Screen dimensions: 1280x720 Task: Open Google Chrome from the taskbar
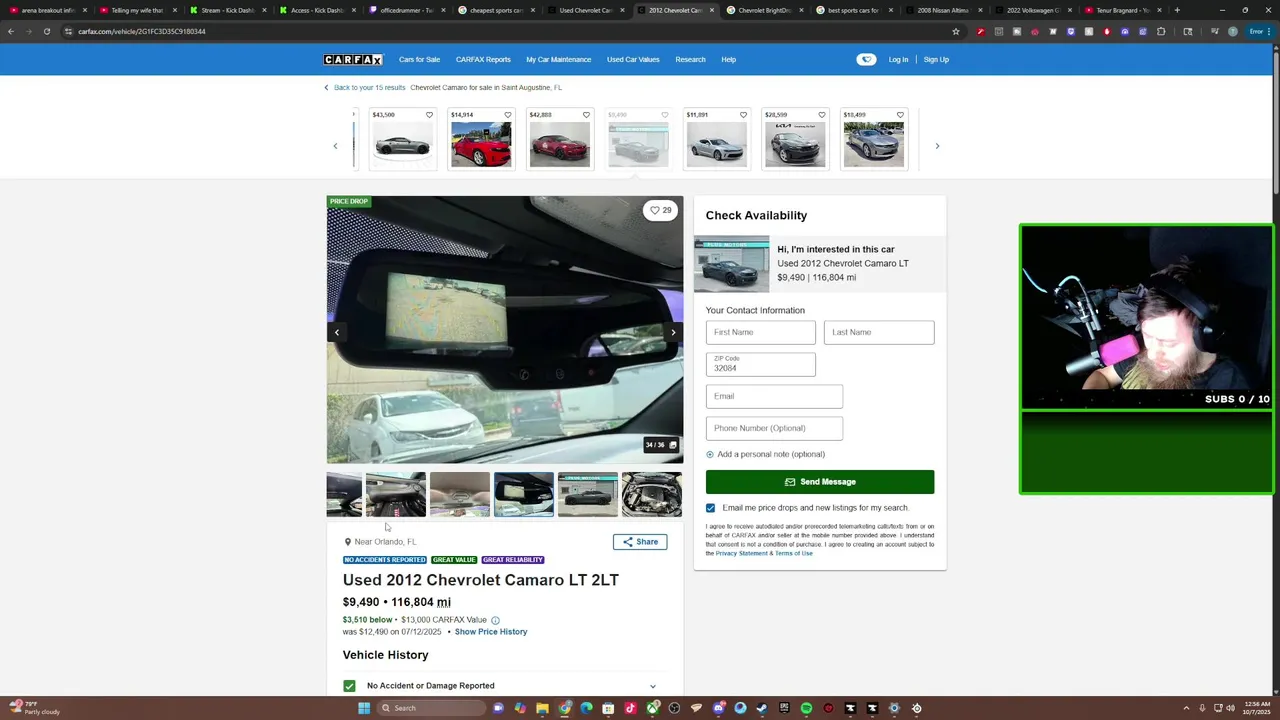coord(564,708)
